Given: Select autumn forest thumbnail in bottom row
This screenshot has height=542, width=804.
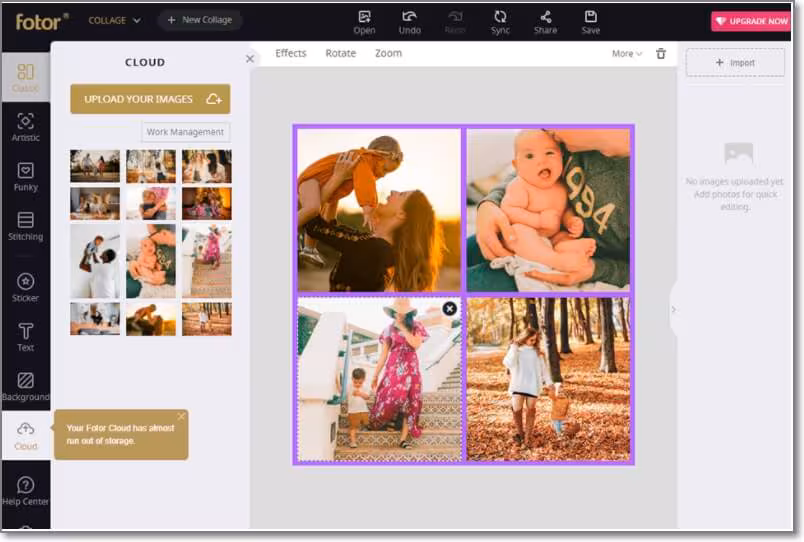Looking at the screenshot, I should pyautogui.click(x=207, y=319).
